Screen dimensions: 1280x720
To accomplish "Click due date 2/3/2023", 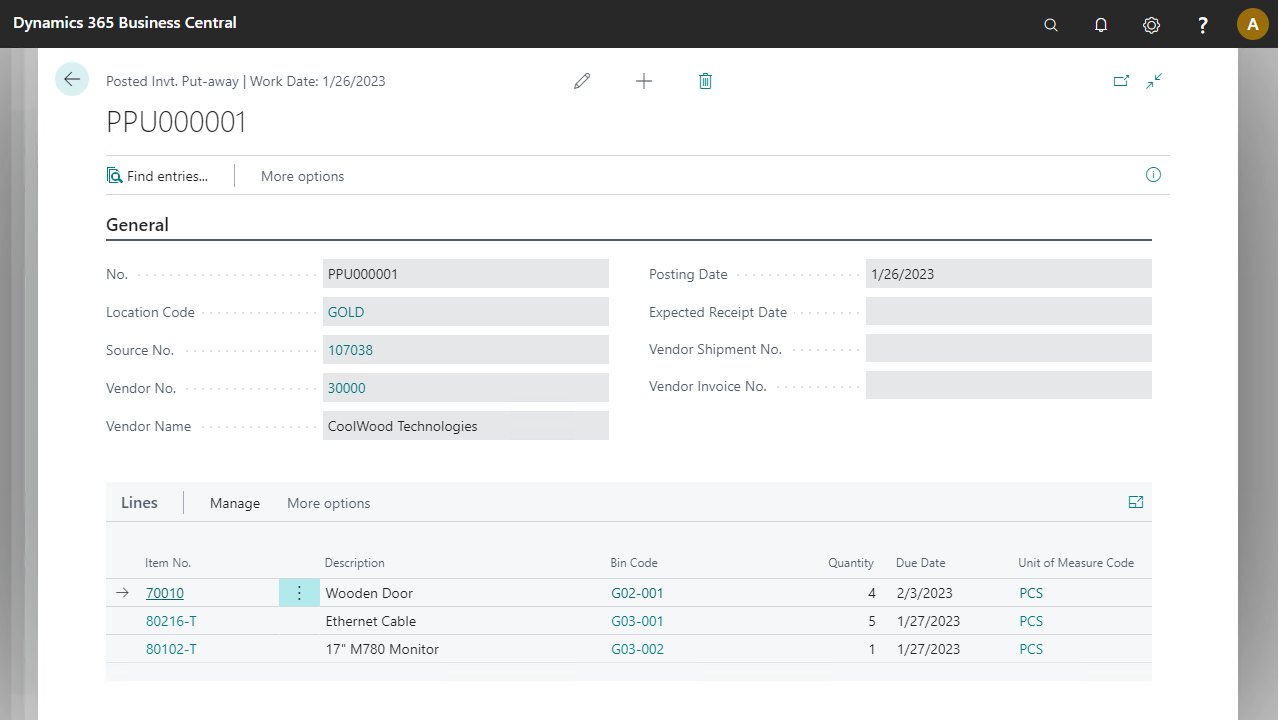I will click(925, 593).
